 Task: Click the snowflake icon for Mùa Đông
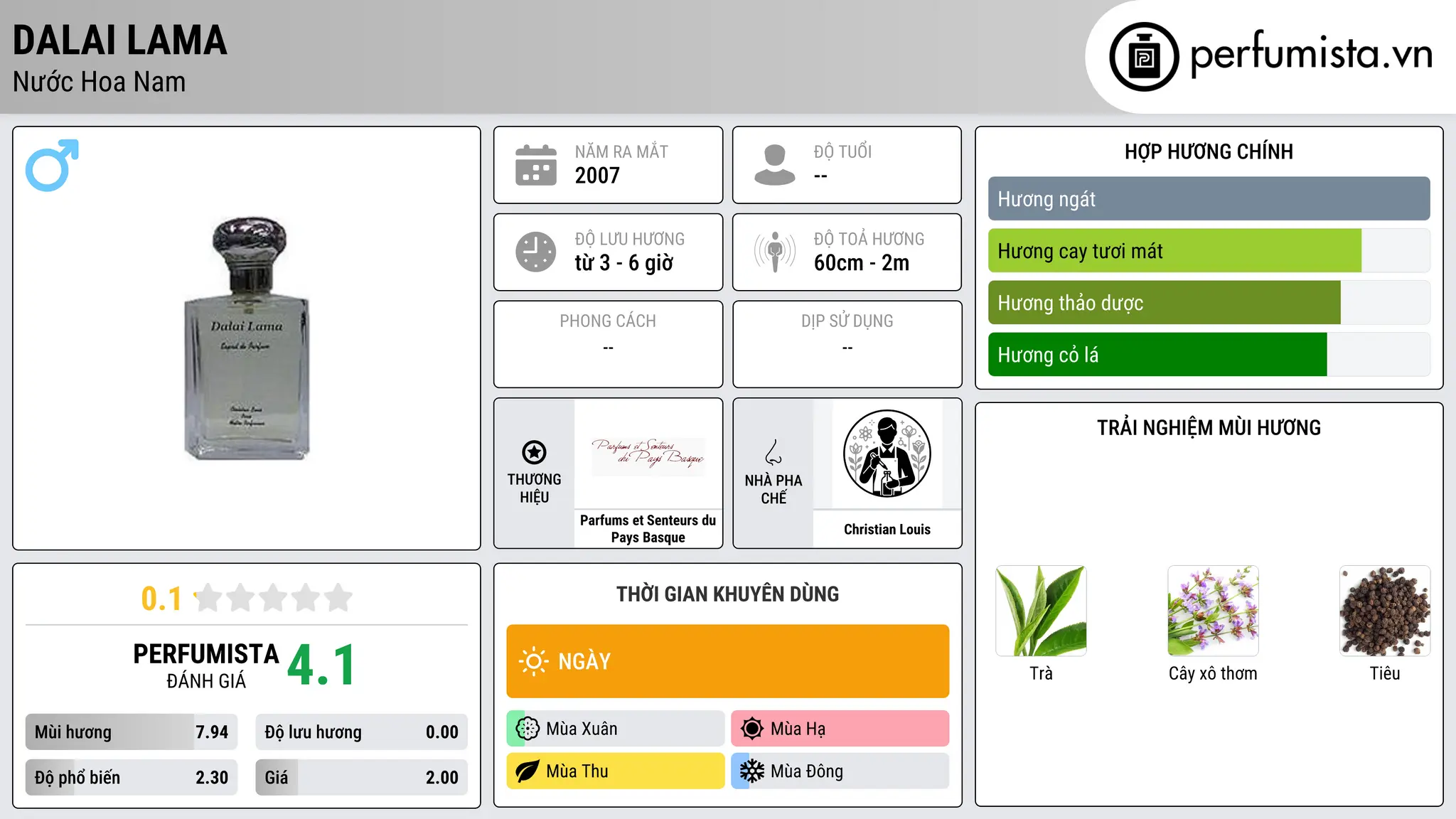[752, 771]
